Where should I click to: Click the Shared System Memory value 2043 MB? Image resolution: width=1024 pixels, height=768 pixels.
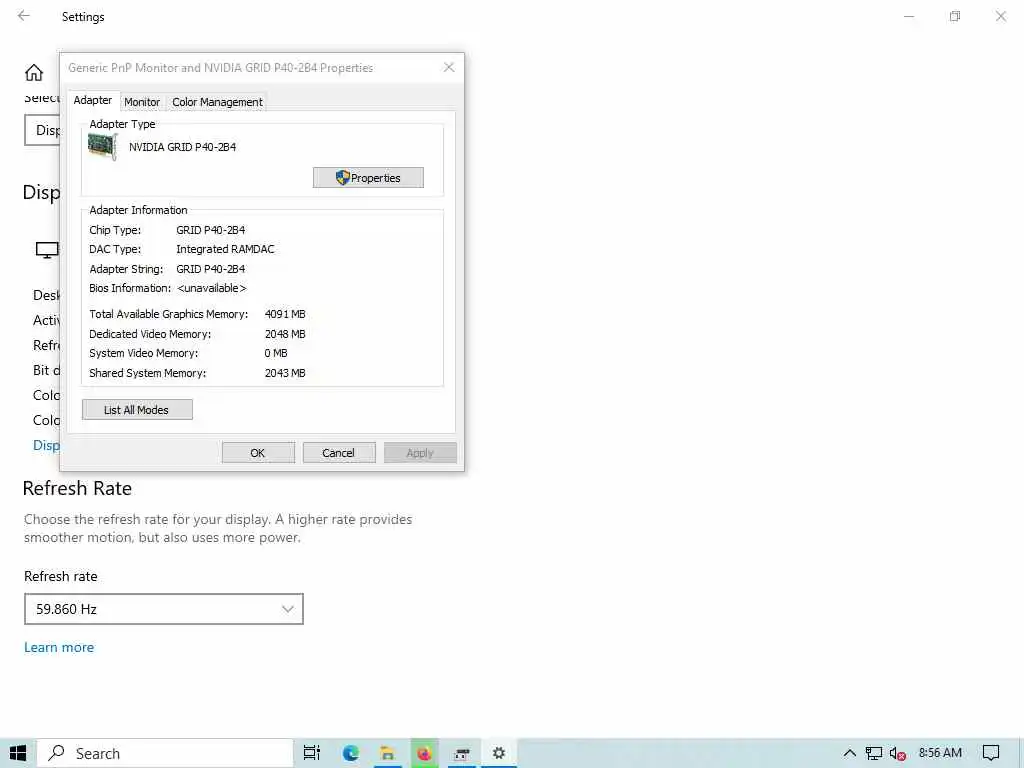pyautogui.click(x=285, y=373)
